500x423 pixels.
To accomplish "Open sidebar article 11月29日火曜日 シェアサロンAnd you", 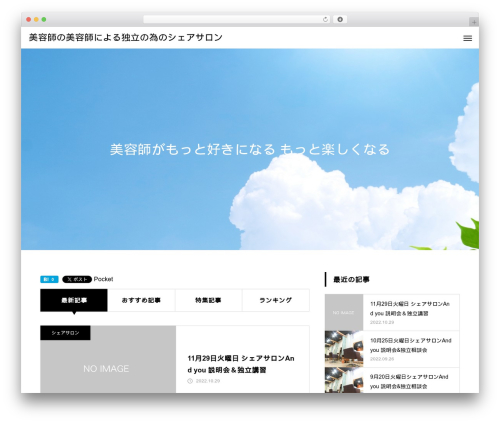I will coord(410,308).
